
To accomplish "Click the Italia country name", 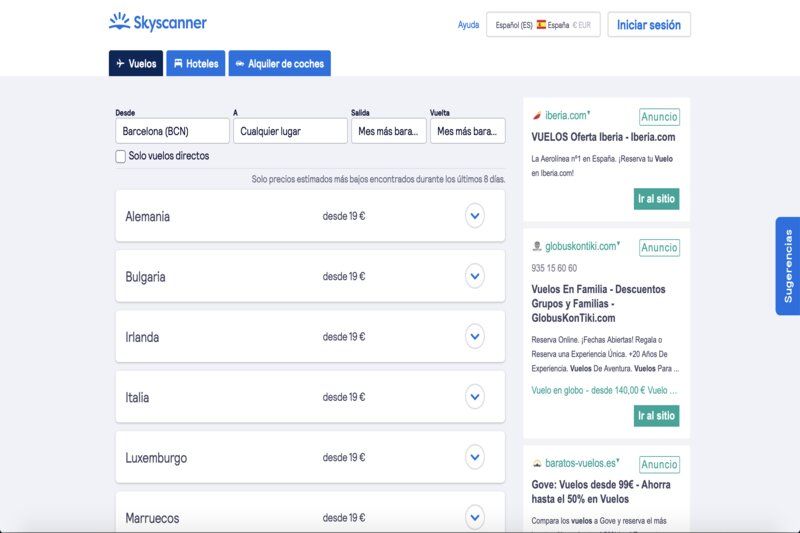I will pyautogui.click(x=137, y=397).
